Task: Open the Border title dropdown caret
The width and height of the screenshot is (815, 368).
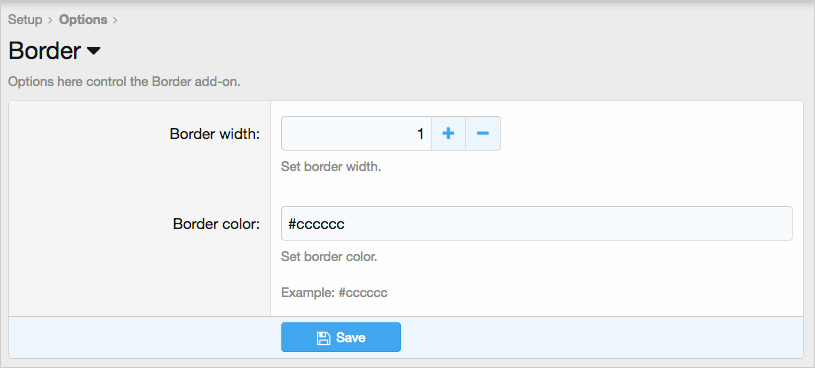Action: point(93,51)
